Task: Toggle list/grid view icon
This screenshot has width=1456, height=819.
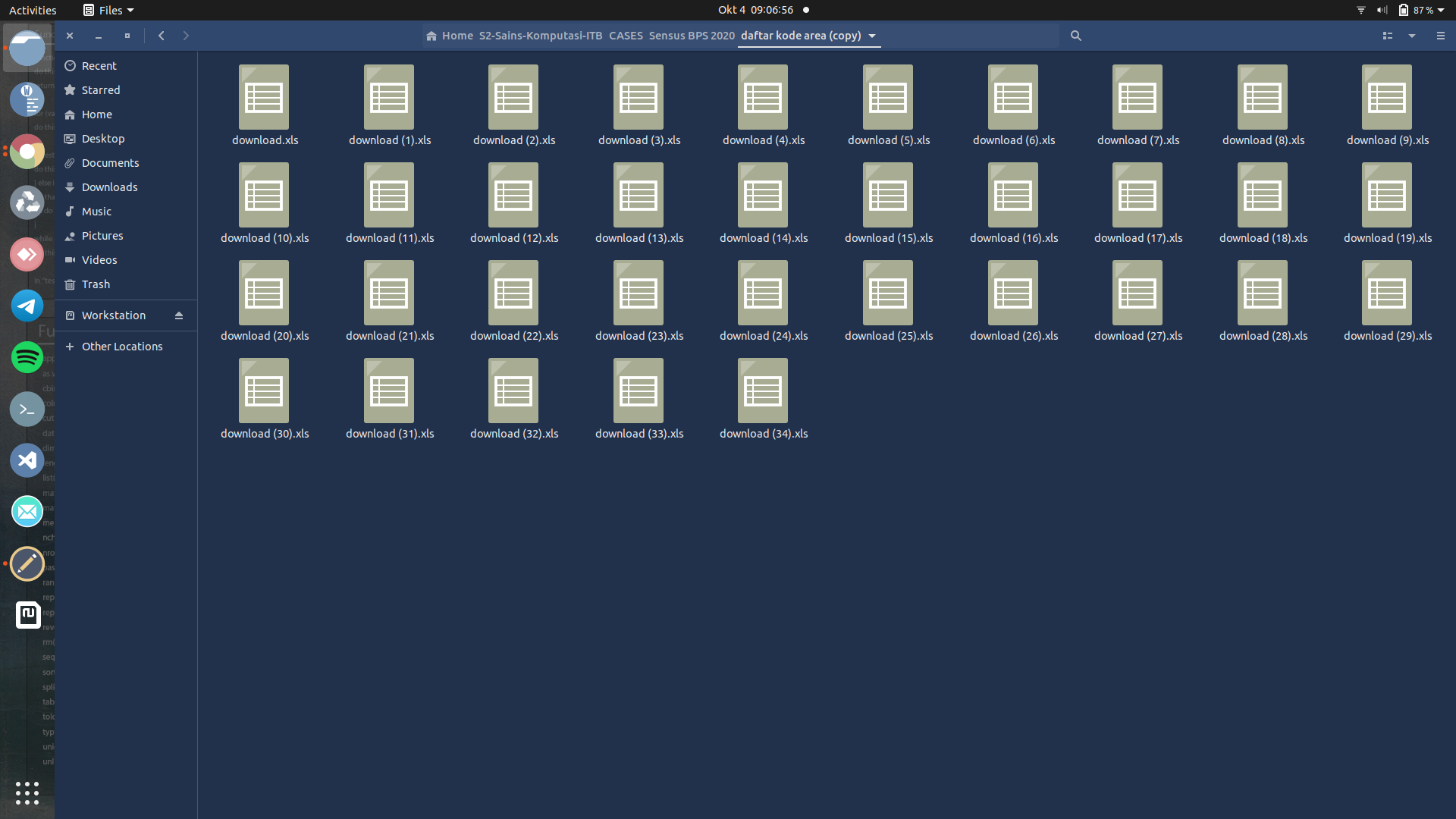Action: (x=1387, y=36)
